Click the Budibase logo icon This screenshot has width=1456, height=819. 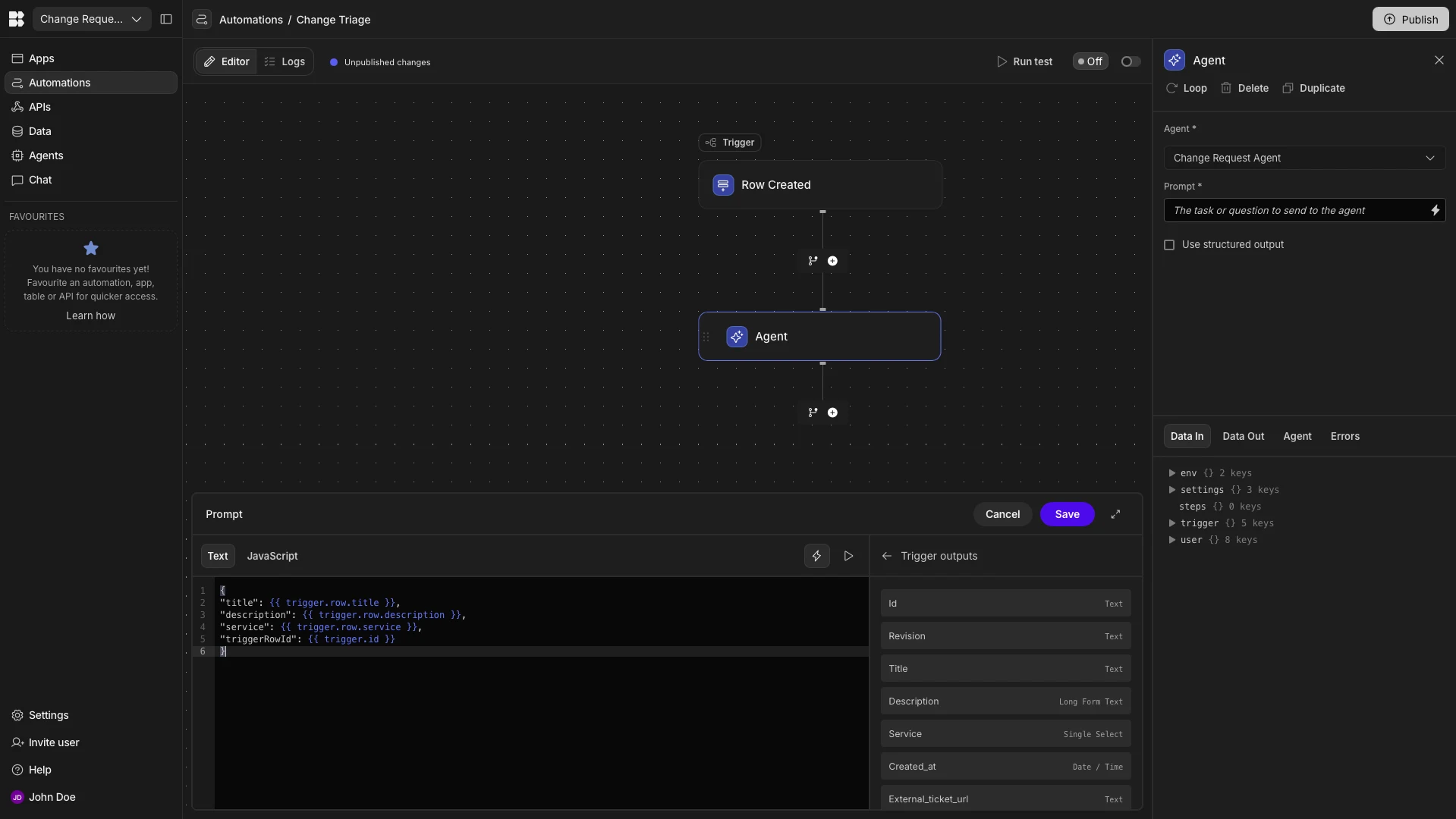coord(16,19)
